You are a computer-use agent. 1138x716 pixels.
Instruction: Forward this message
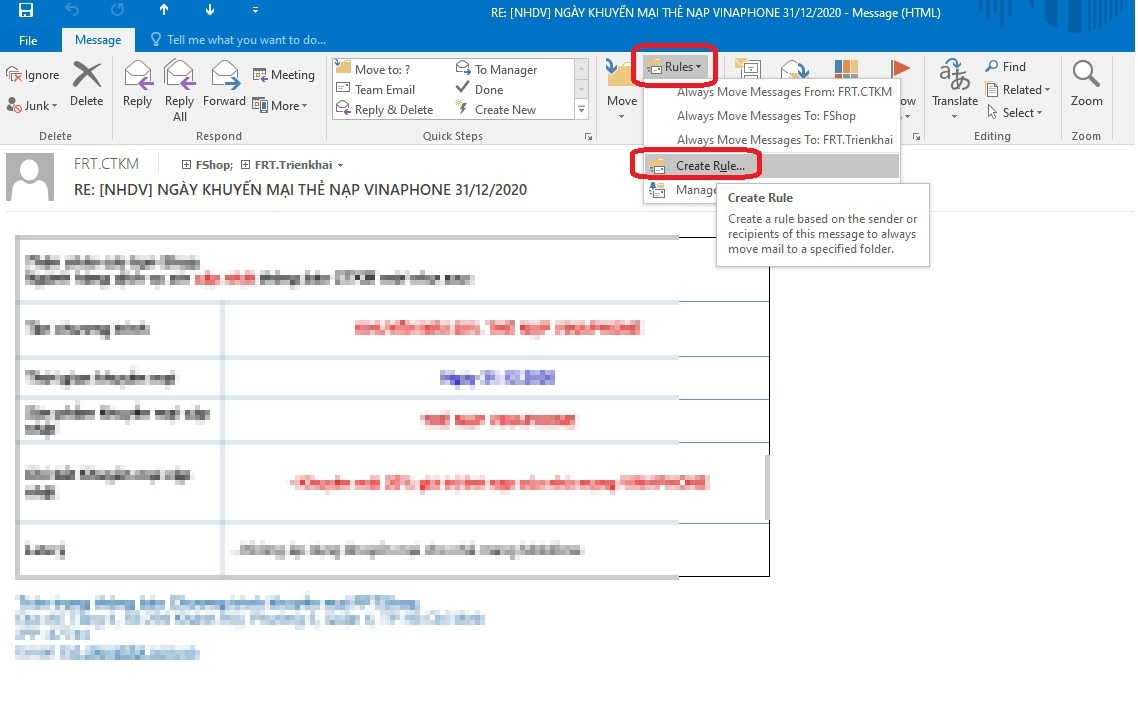click(x=224, y=85)
